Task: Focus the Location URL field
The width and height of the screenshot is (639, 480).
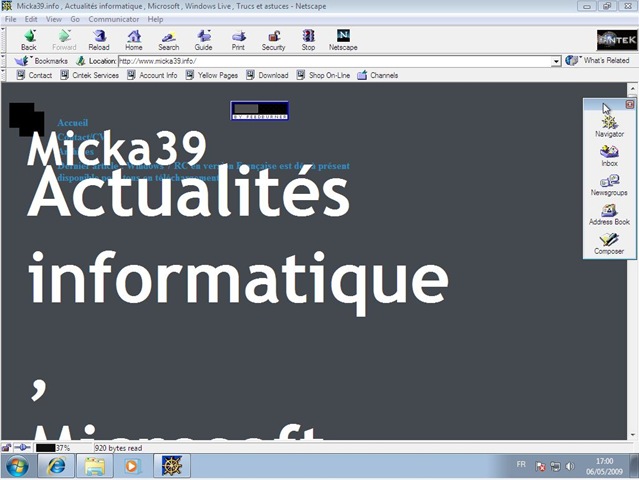Action: (x=335, y=61)
